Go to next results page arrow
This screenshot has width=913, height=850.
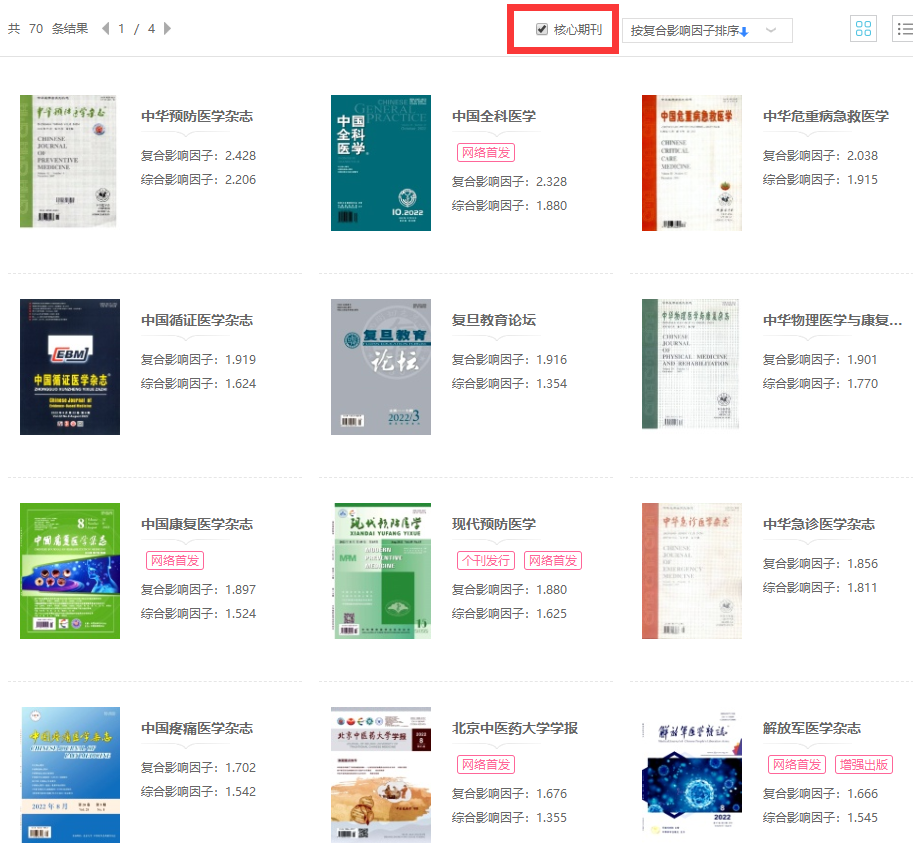[x=167, y=29]
